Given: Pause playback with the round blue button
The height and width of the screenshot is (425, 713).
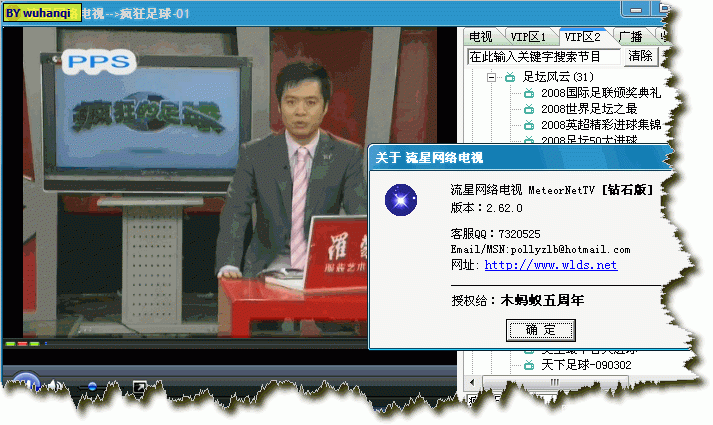Looking at the screenshot, I should 25,382.
